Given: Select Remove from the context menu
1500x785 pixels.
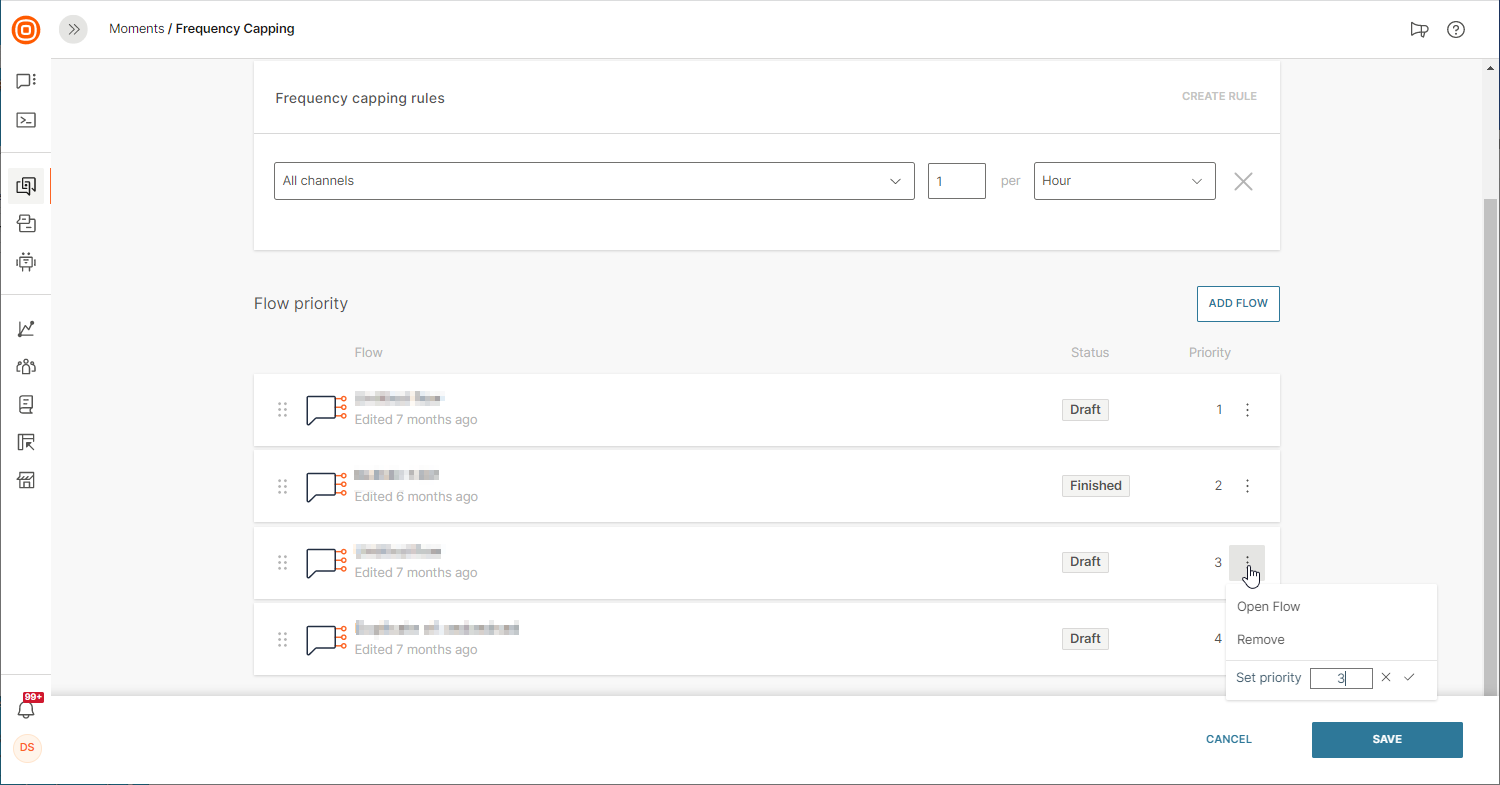Looking at the screenshot, I should pos(1260,640).
